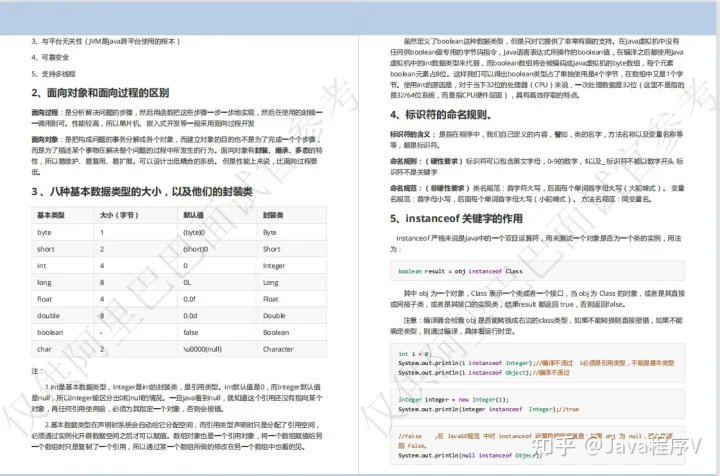720x476 pixels.
Task: Click the heading "5、instanceof 关键字的作用"
Action: [x=456, y=218]
